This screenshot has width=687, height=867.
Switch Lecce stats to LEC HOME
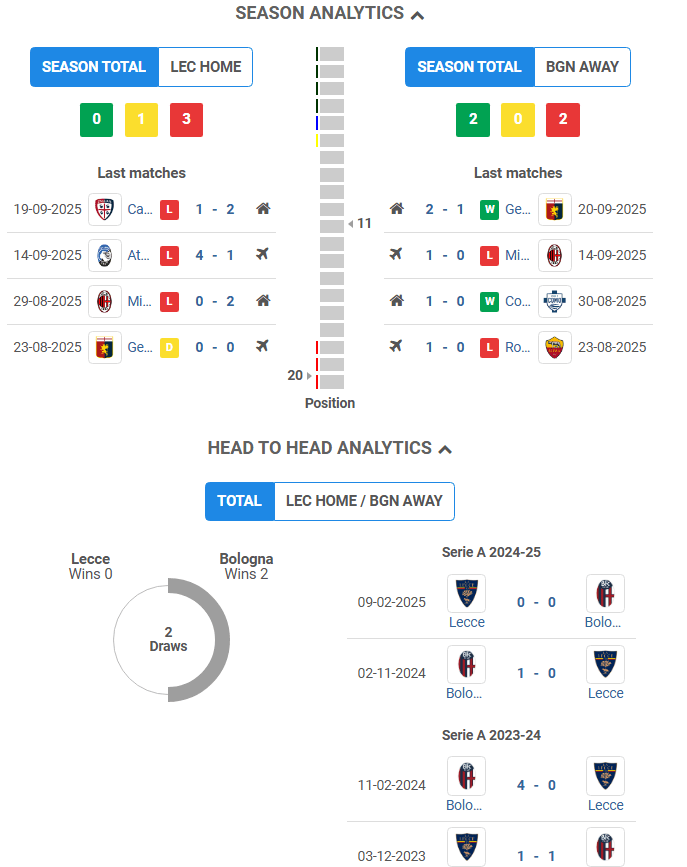(x=206, y=67)
